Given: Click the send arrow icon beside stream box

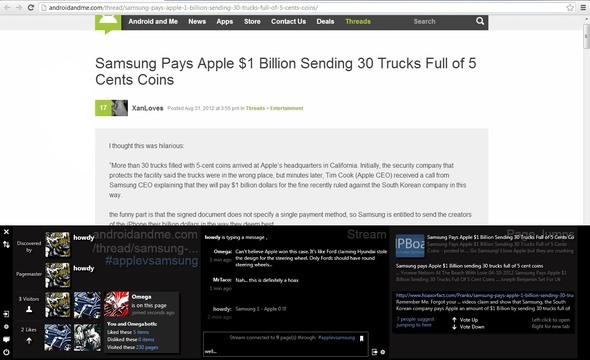Looking at the screenshot, I should [374, 352].
